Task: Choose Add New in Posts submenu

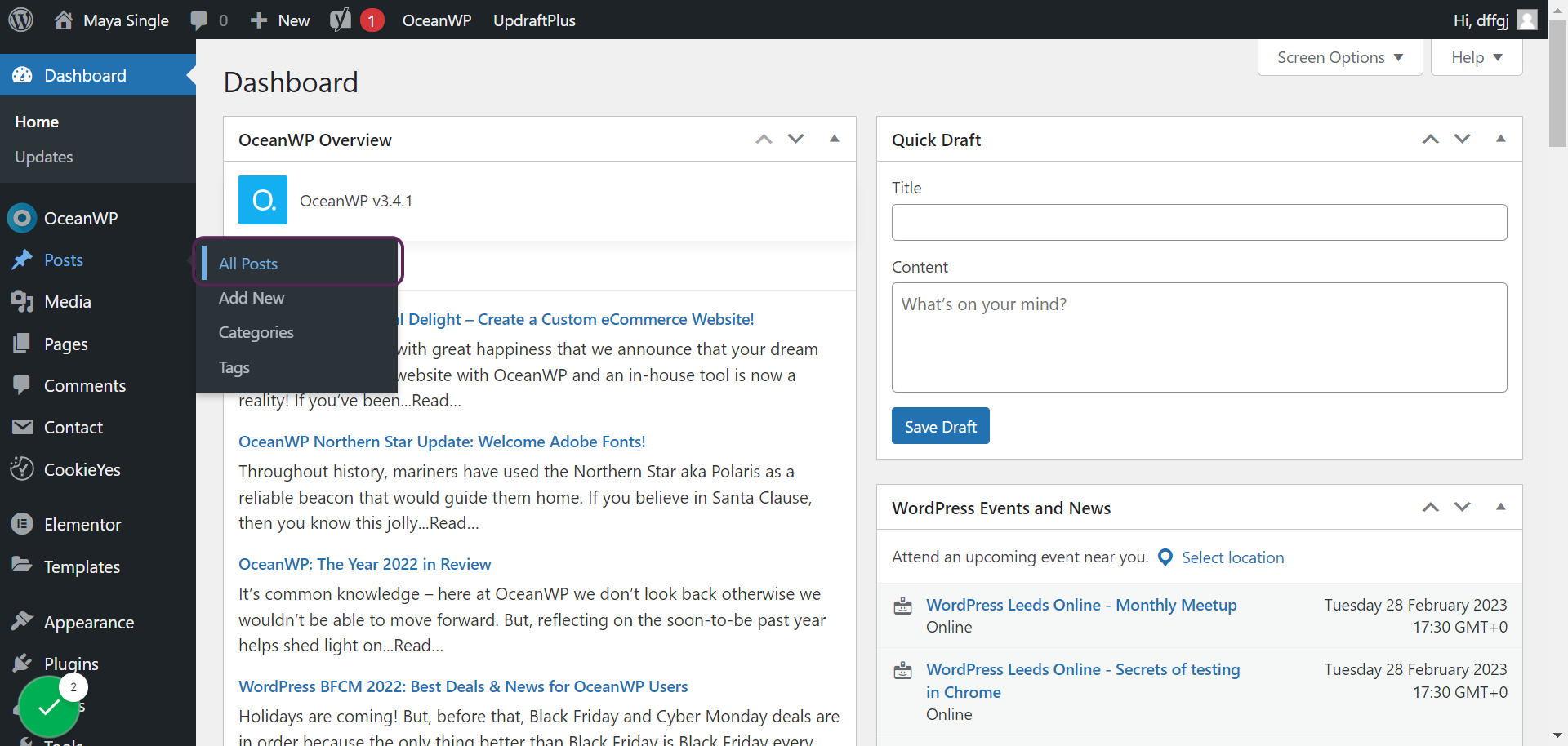Action: click(252, 298)
